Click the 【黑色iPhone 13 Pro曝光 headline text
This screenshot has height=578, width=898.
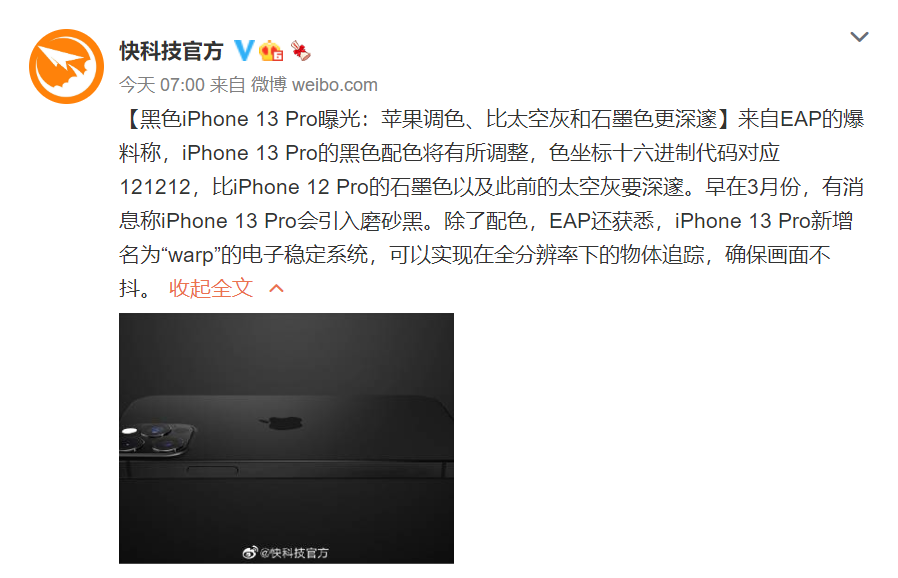(x=243, y=119)
